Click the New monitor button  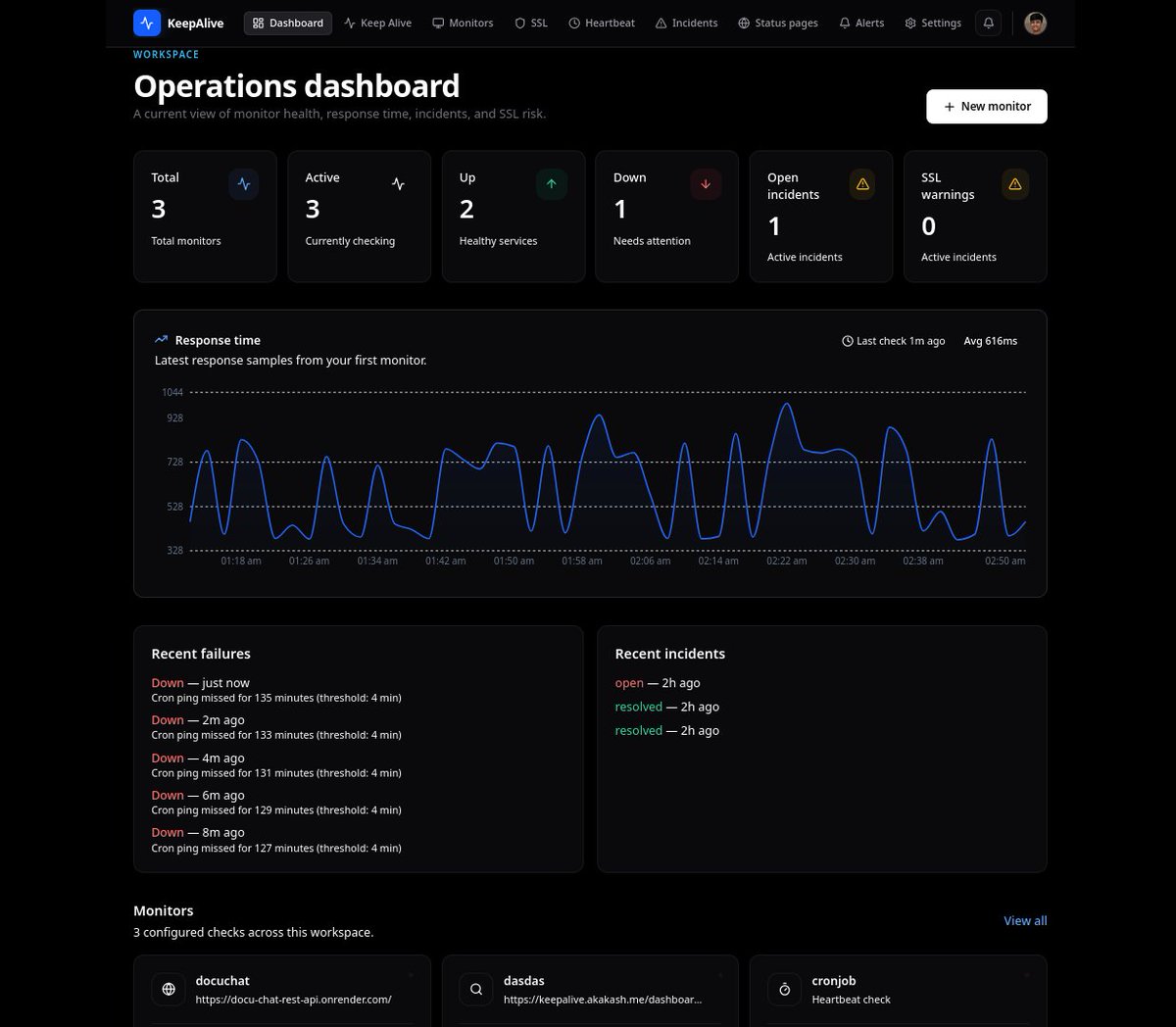[987, 107]
